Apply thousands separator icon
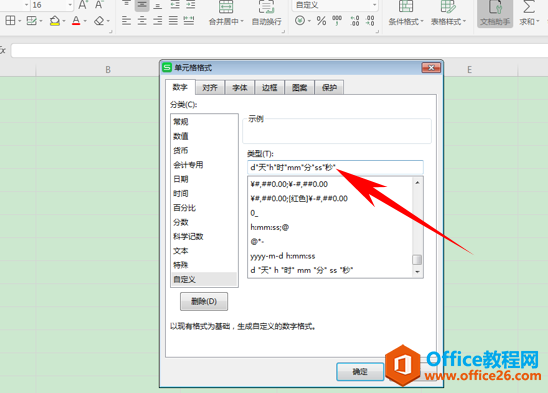548x393 pixels. pos(337,21)
